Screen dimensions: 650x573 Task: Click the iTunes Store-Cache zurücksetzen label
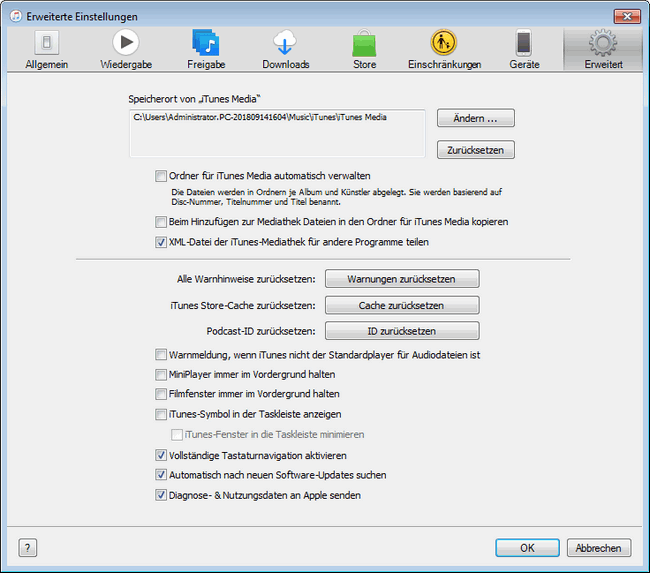243,306
